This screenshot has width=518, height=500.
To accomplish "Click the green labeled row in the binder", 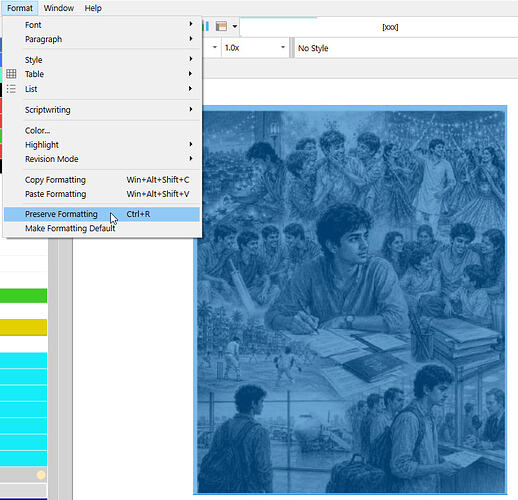I will (23, 296).
